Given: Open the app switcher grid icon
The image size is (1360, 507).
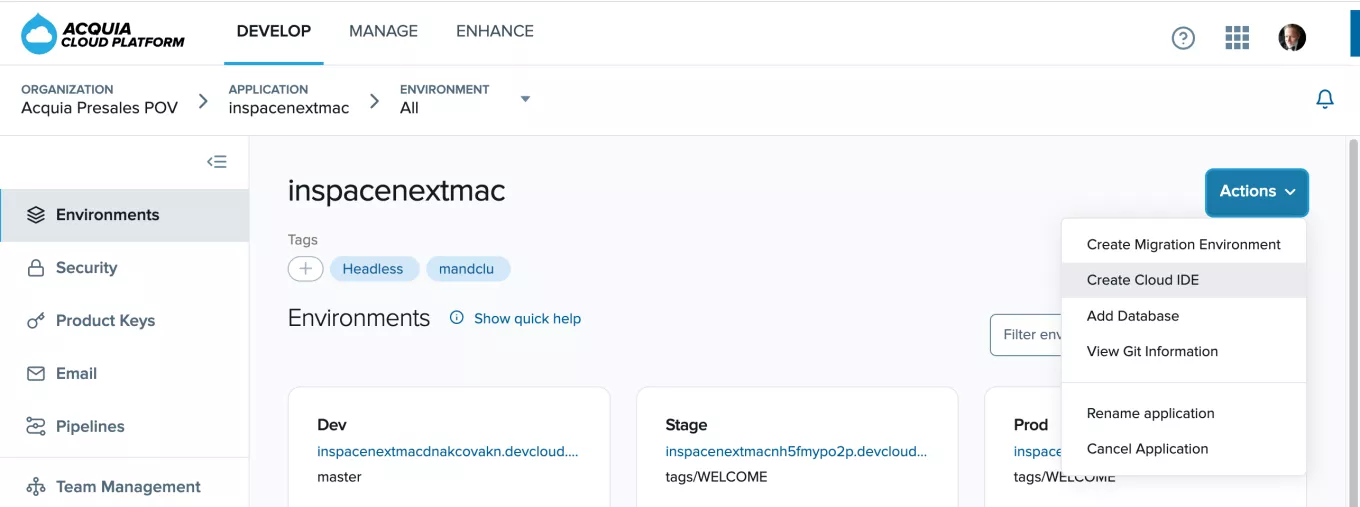Looking at the screenshot, I should tap(1237, 38).
